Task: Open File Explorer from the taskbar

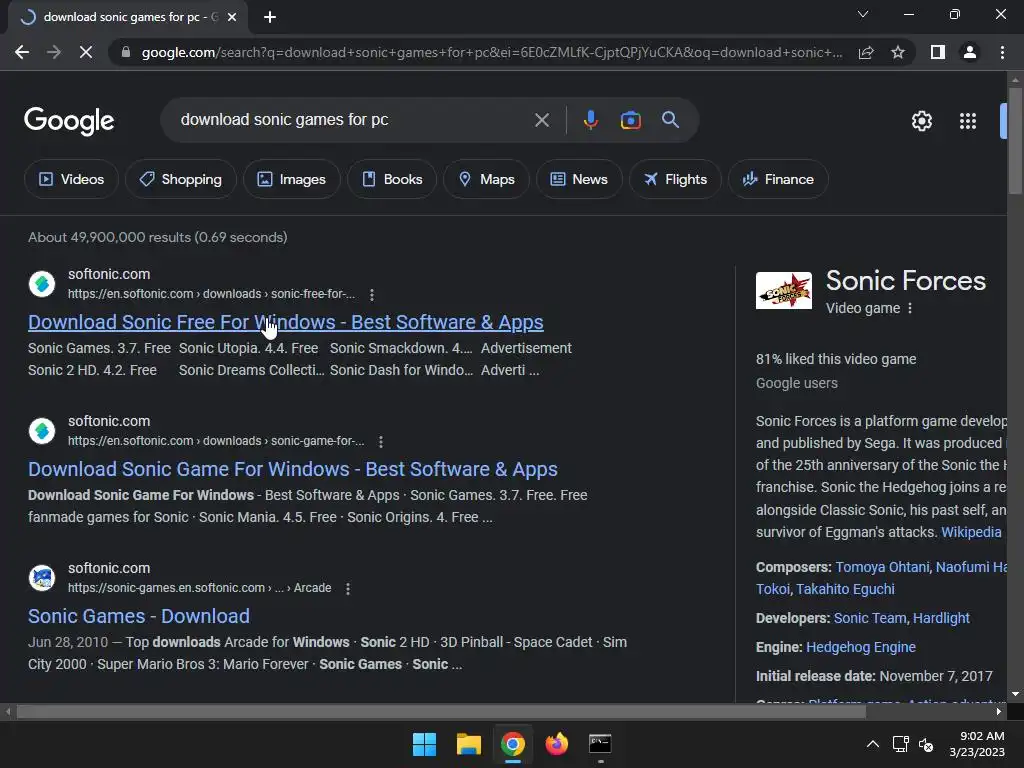Action: pyautogui.click(x=468, y=744)
